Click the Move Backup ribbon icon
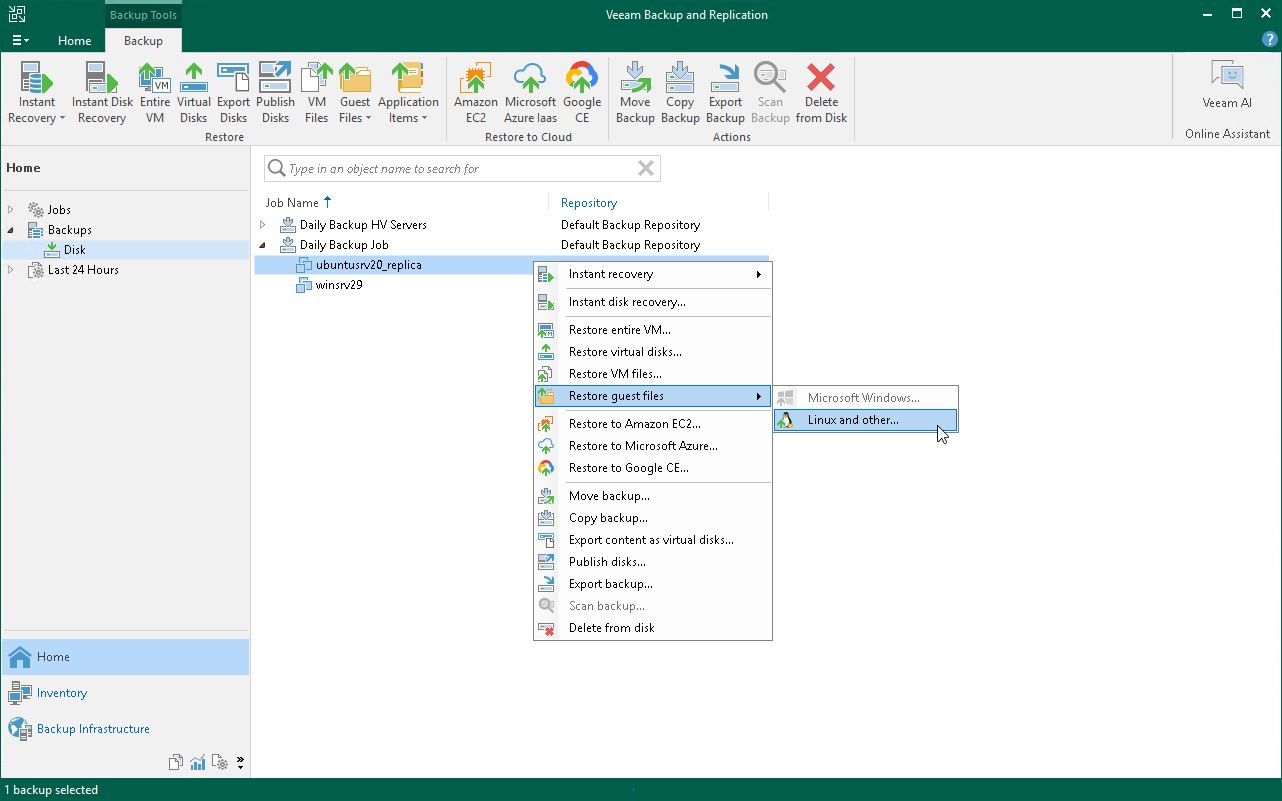The height and width of the screenshot is (801, 1282). click(x=635, y=93)
